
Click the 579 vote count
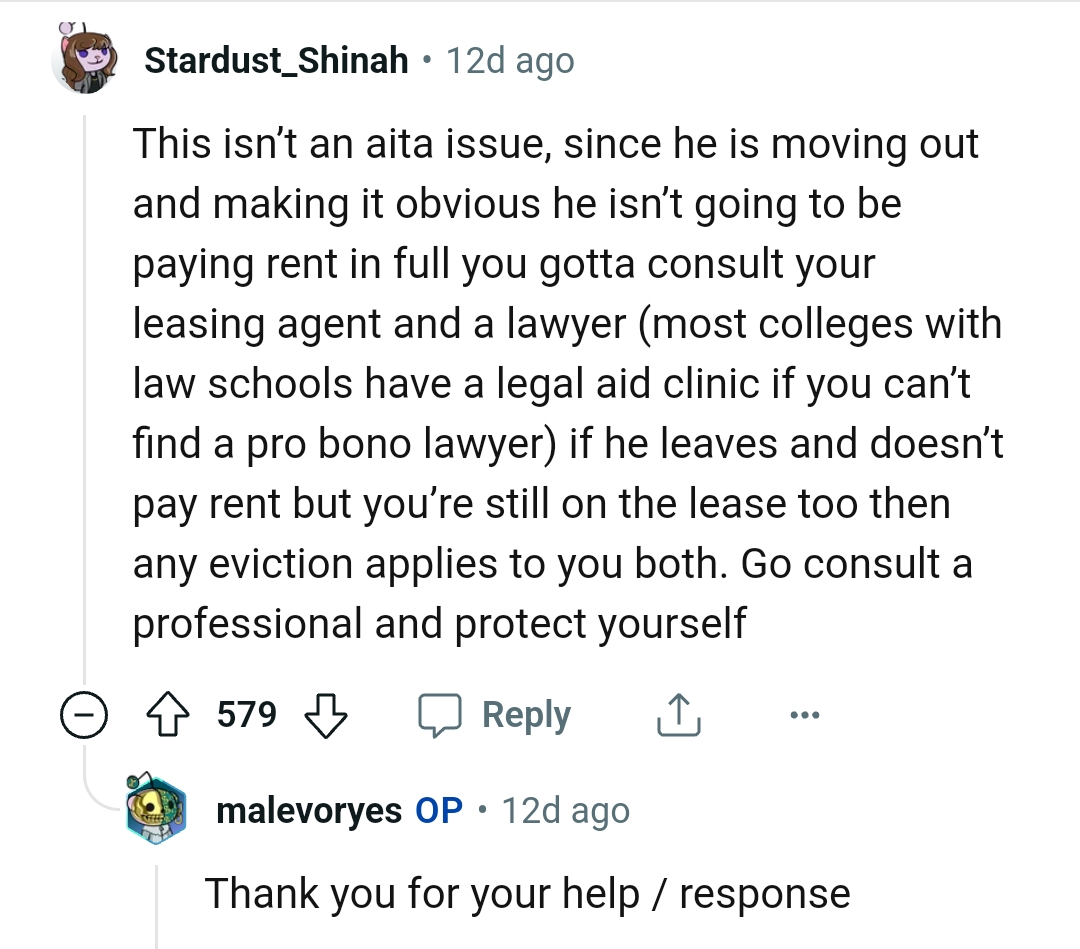246,714
